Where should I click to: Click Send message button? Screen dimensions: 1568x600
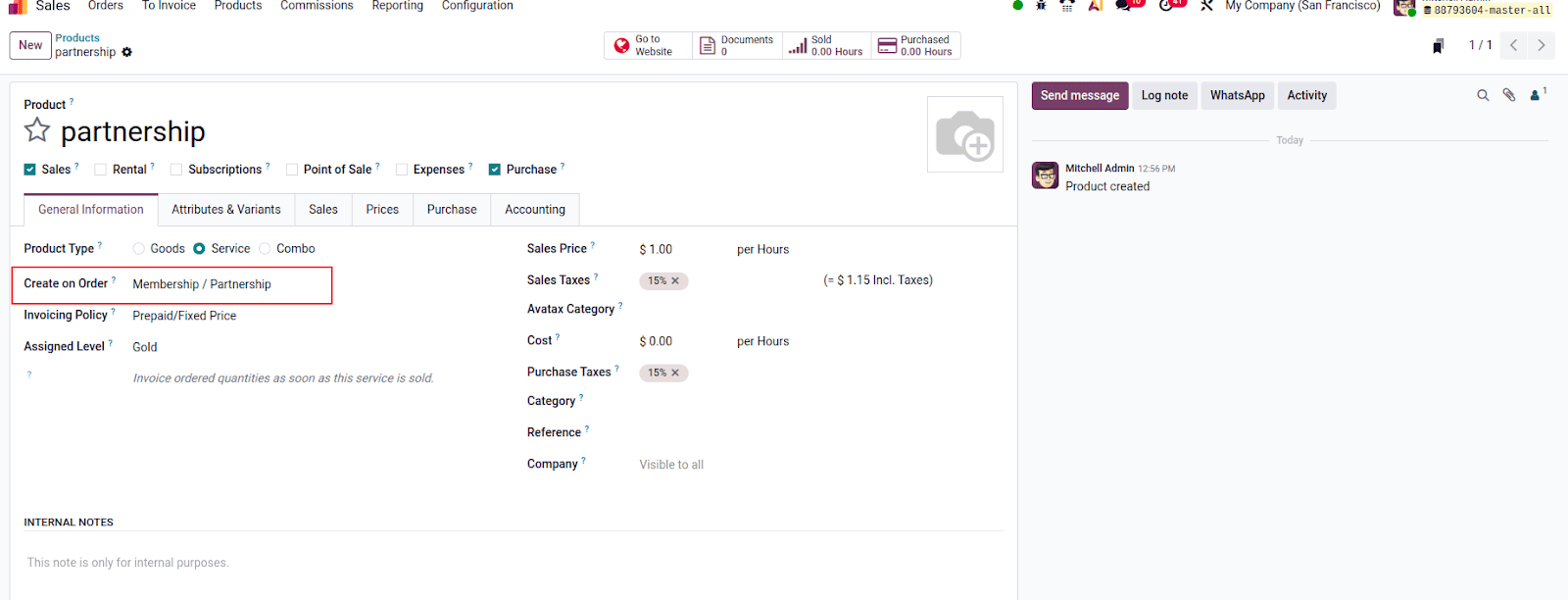coord(1080,95)
